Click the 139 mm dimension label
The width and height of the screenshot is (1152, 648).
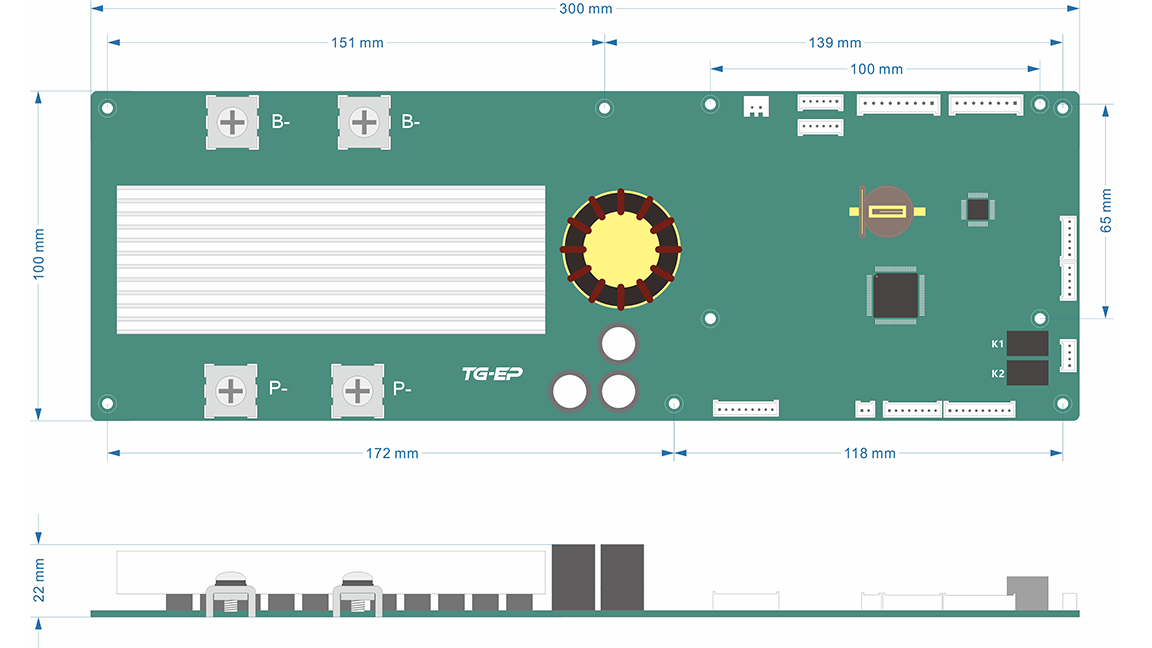pyautogui.click(x=834, y=43)
